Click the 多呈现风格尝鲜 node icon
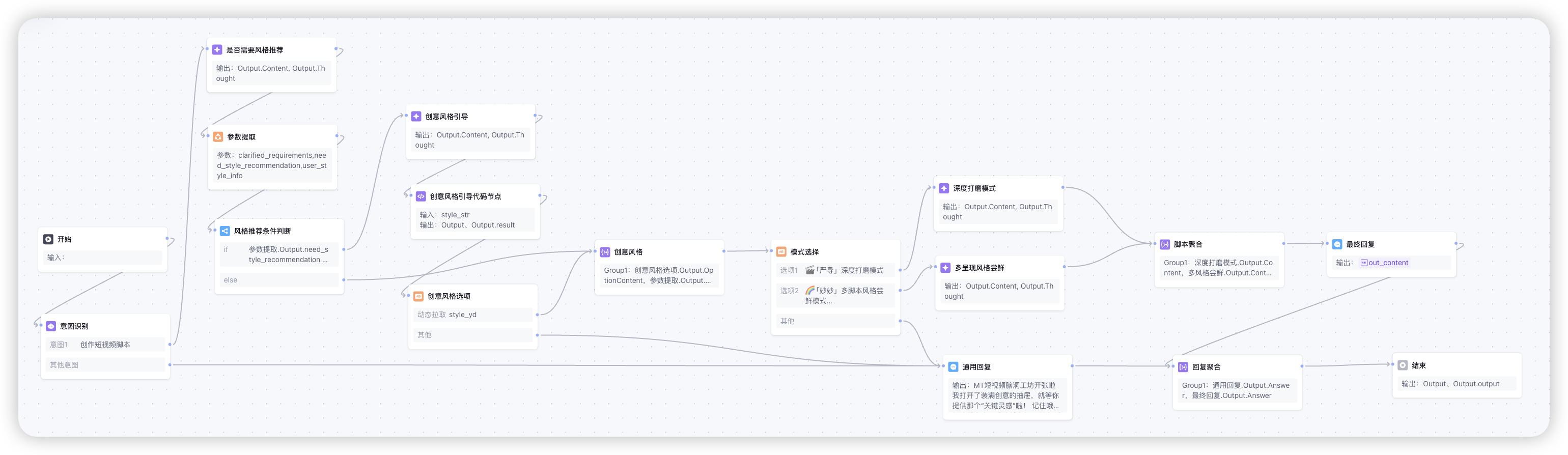 945,268
